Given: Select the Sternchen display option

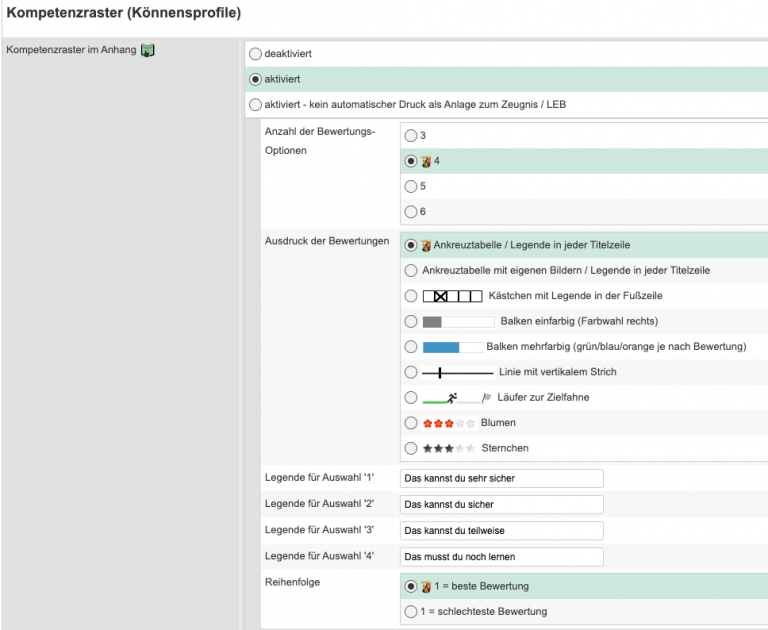Looking at the screenshot, I should 410,448.
